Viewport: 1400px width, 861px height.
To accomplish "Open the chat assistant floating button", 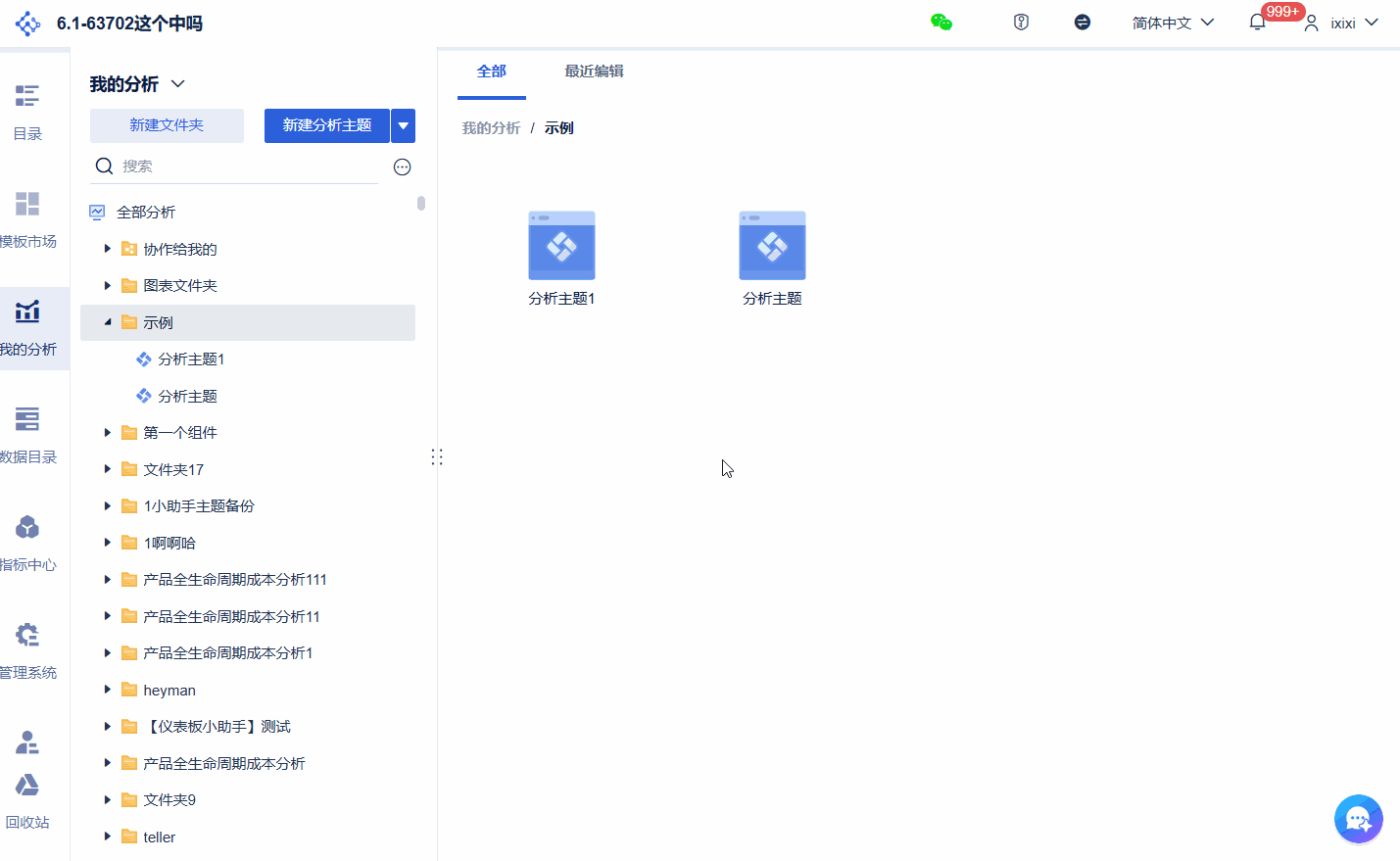I will [1359, 819].
